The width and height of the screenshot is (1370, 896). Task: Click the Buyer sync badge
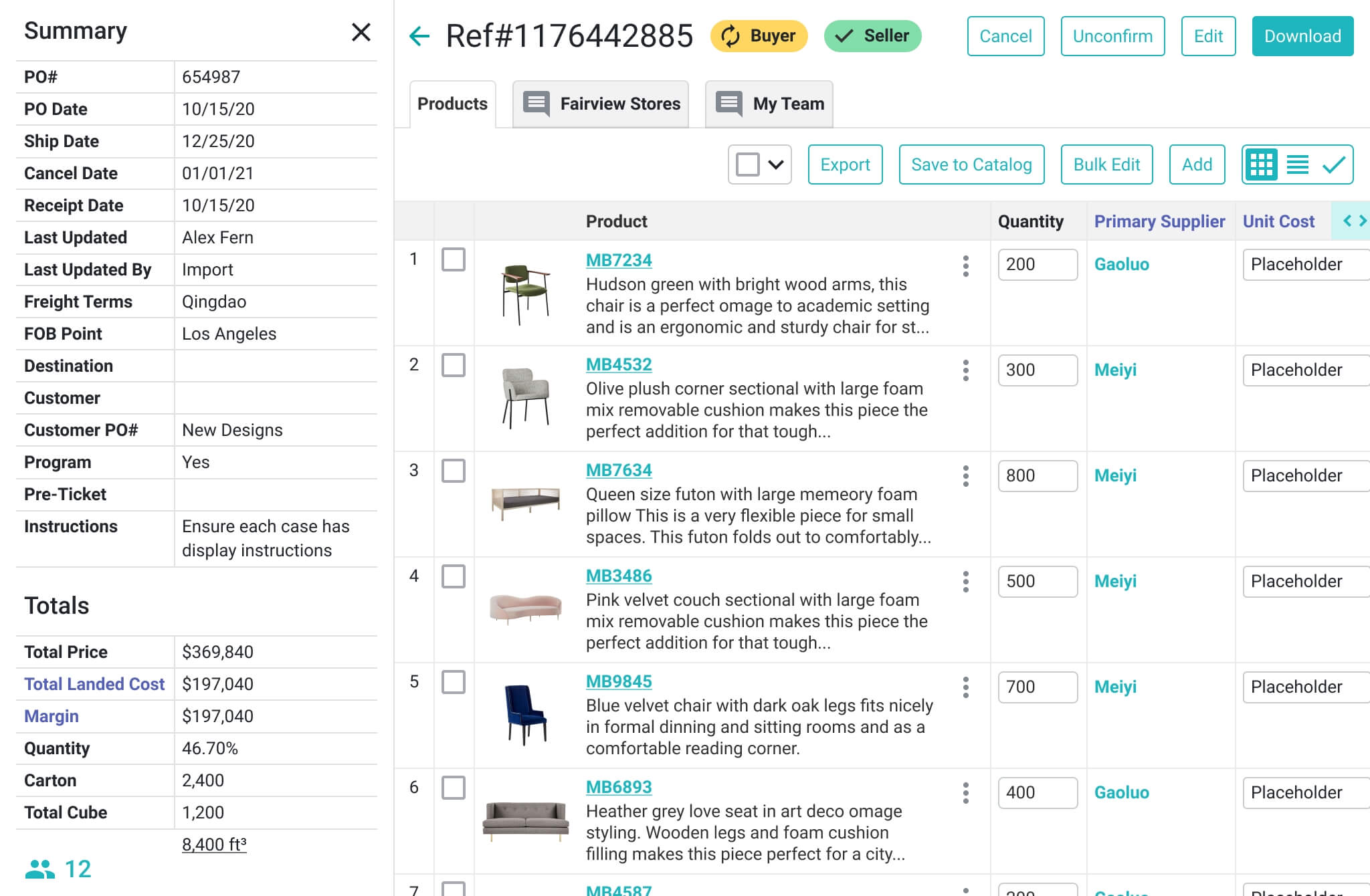[759, 36]
